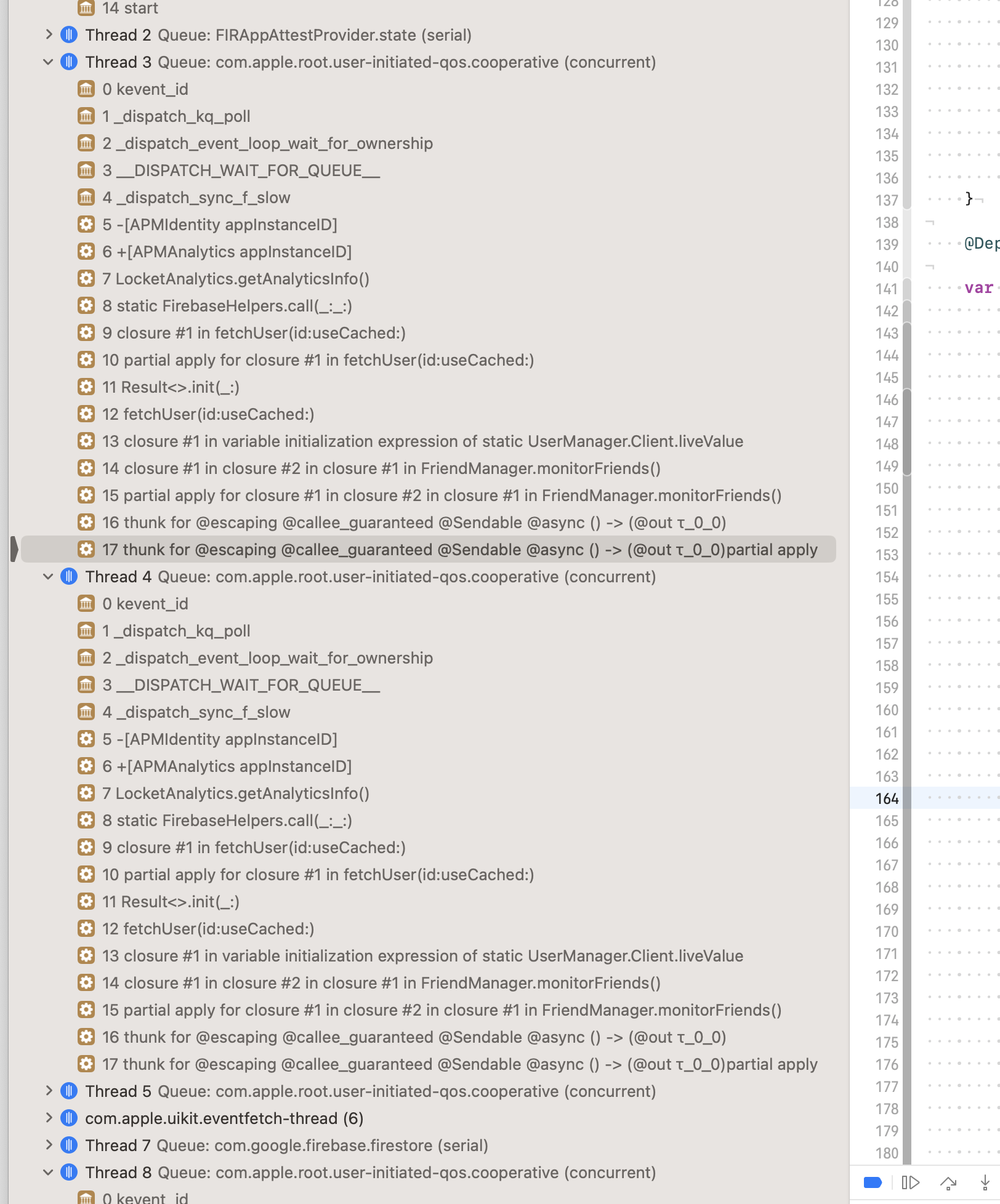Click the gear icon beside Result<>.init frame
Image resolution: width=1000 pixels, height=1204 pixels.
click(x=86, y=387)
